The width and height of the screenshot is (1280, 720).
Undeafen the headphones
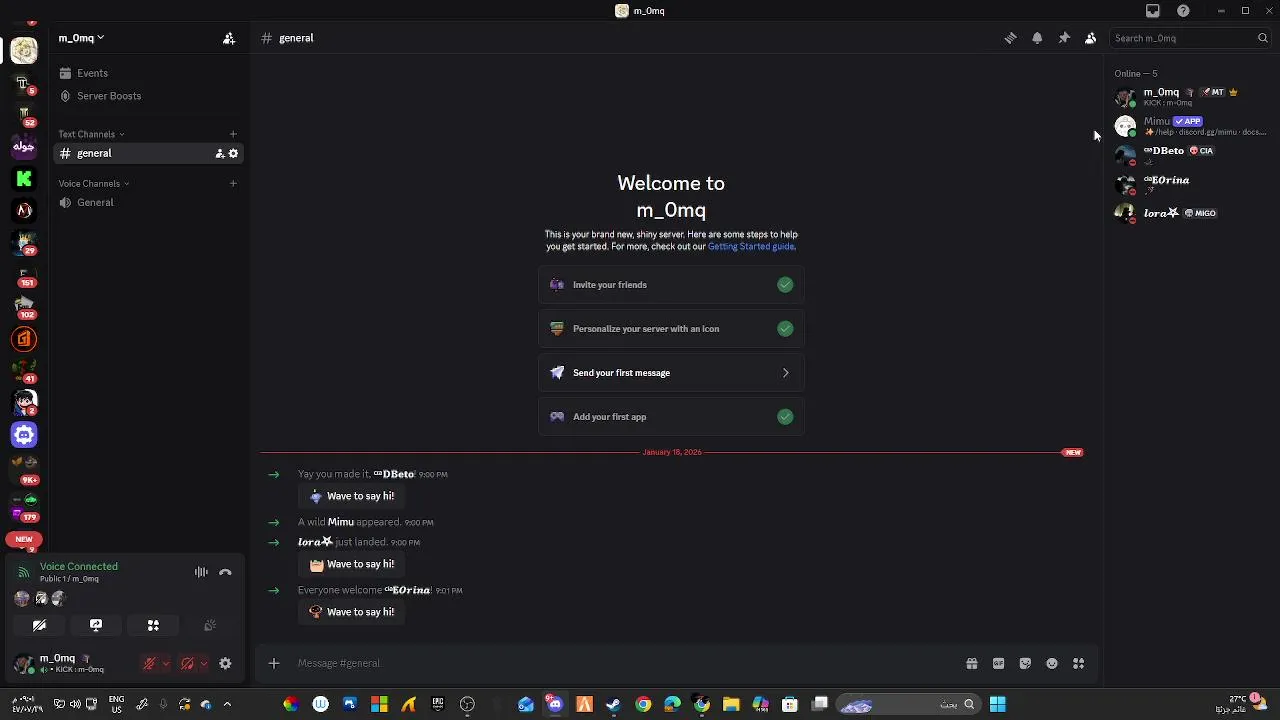tap(187, 663)
